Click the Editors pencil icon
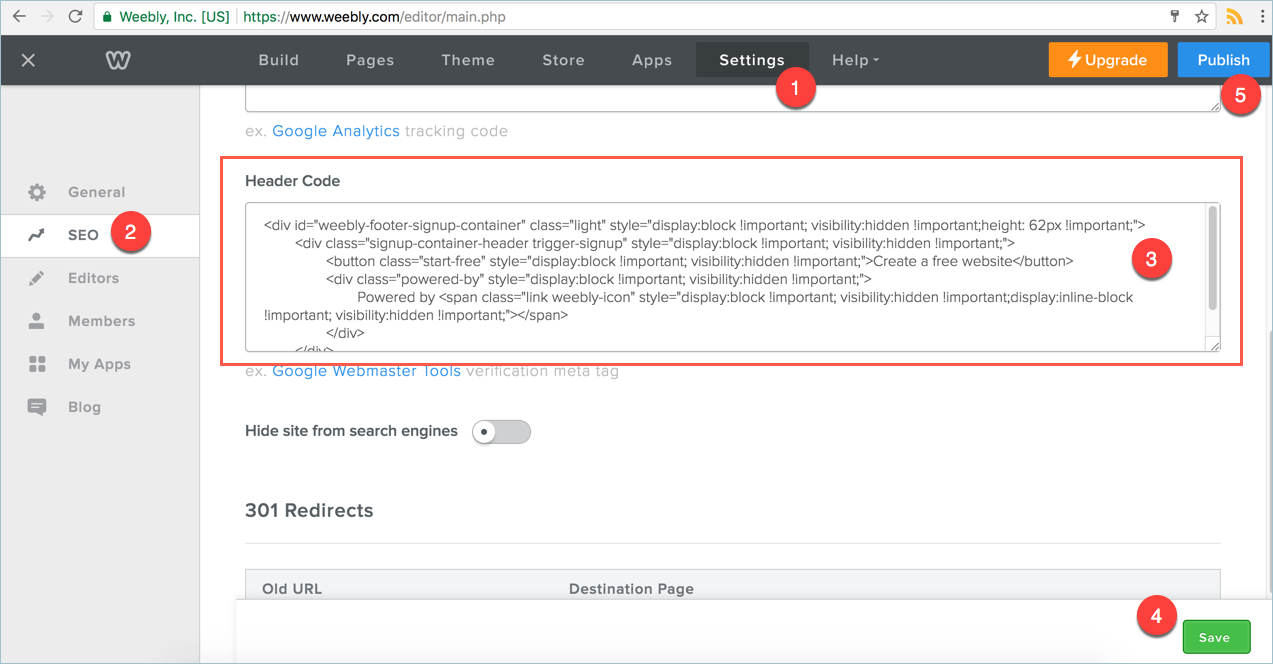The image size is (1273, 664). (37, 278)
